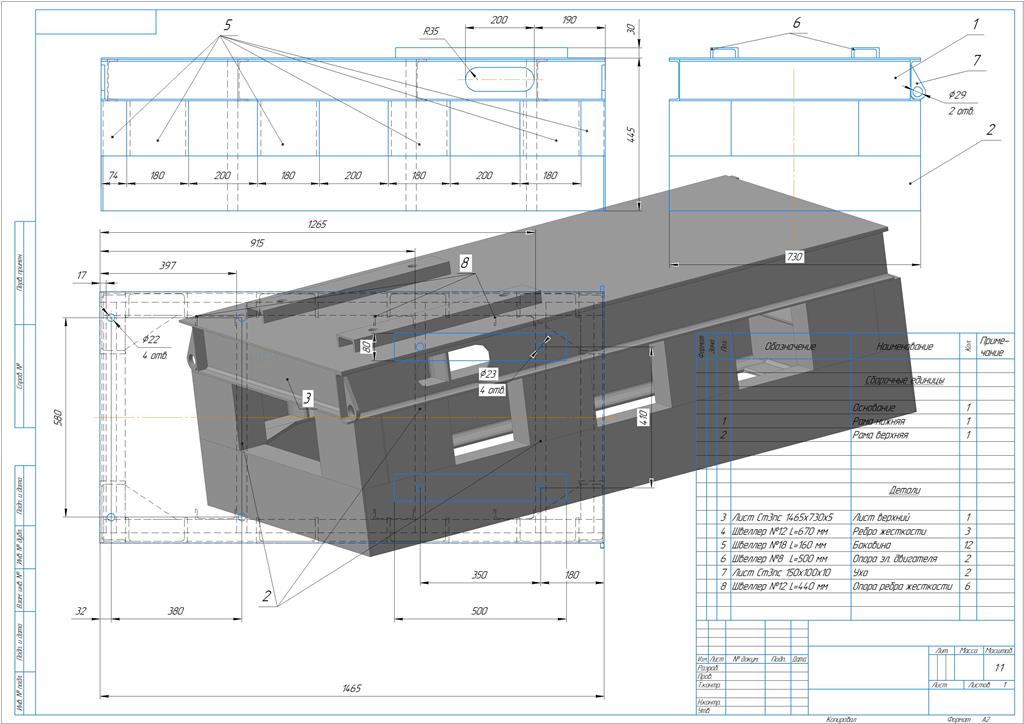Click 'Лист Ст3пс 150х100х10' cell
The image size is (1024, 724).
781,573
